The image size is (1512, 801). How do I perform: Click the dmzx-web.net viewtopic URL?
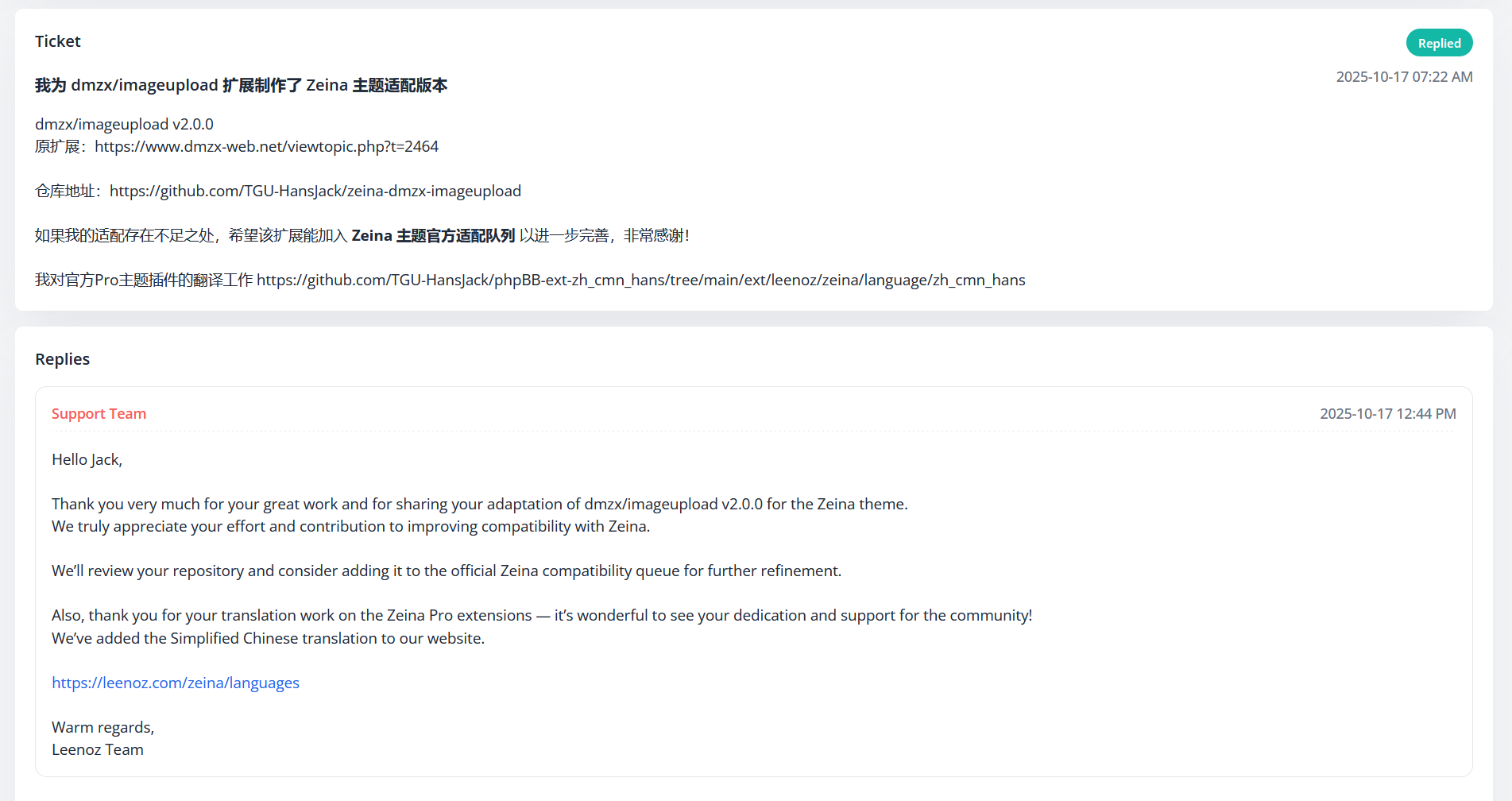[x=266, y=146]
